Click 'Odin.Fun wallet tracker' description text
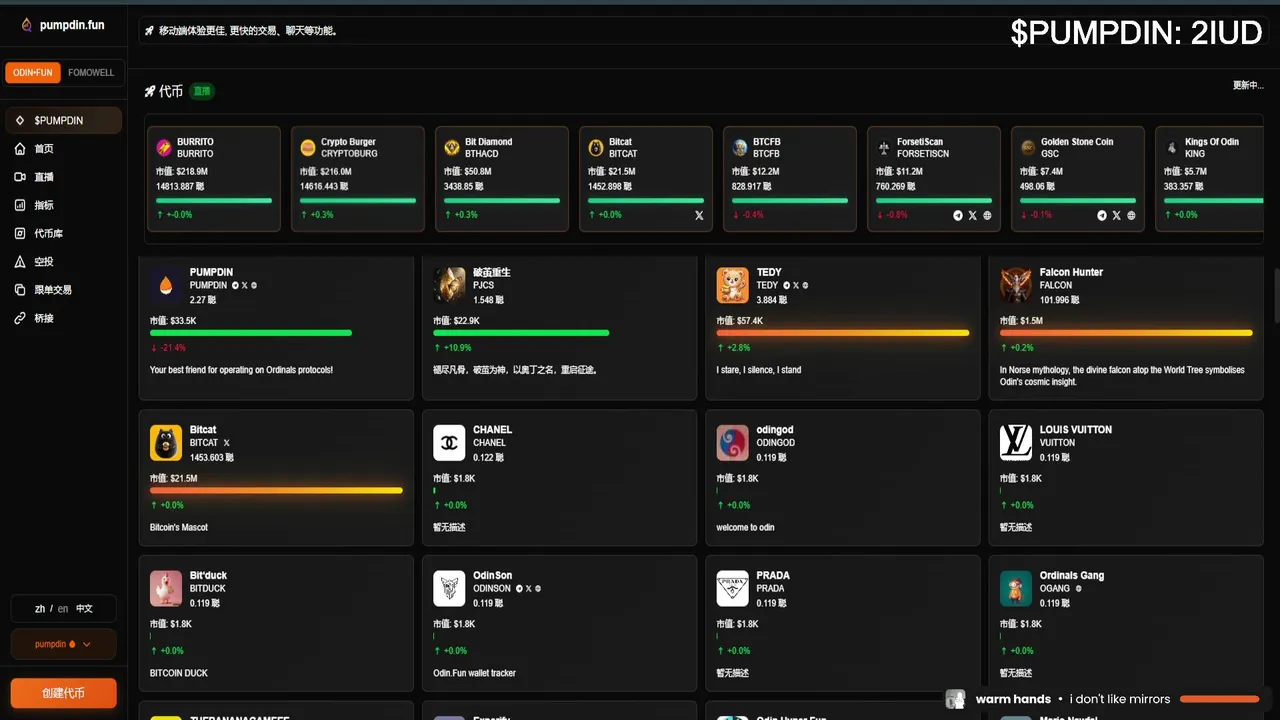The width and height of the screenshot is (1280, 720). pyautogui.click(x=475, y=673)
